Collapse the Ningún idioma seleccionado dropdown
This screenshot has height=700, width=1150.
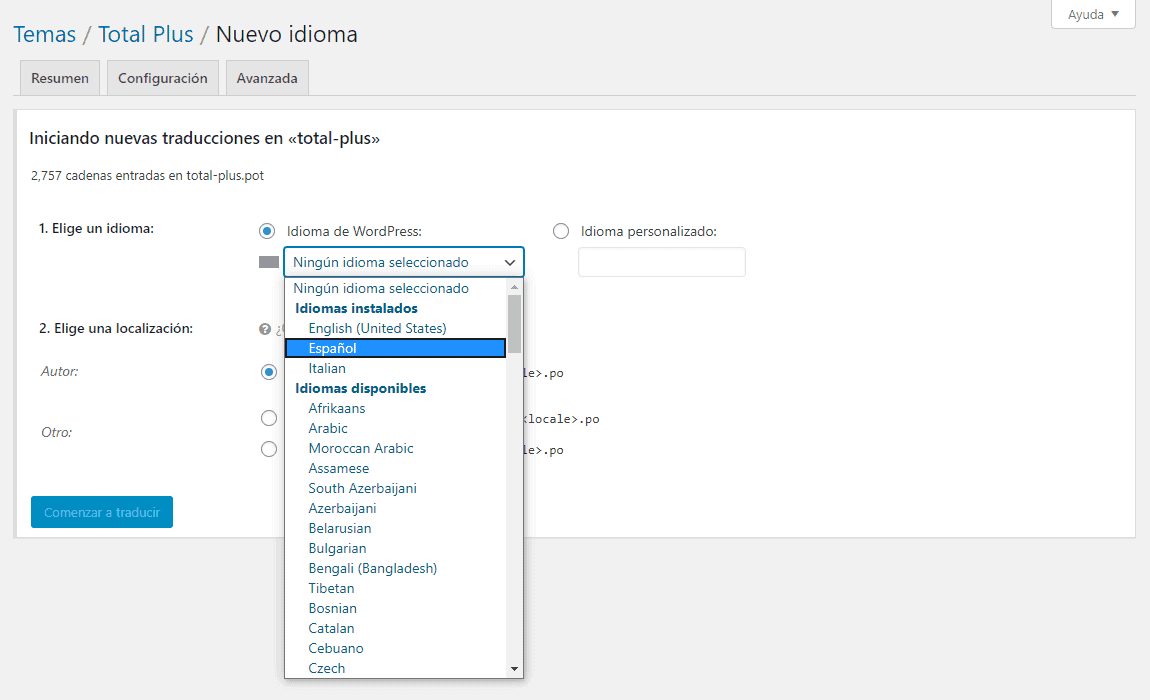tap(403, 262)
